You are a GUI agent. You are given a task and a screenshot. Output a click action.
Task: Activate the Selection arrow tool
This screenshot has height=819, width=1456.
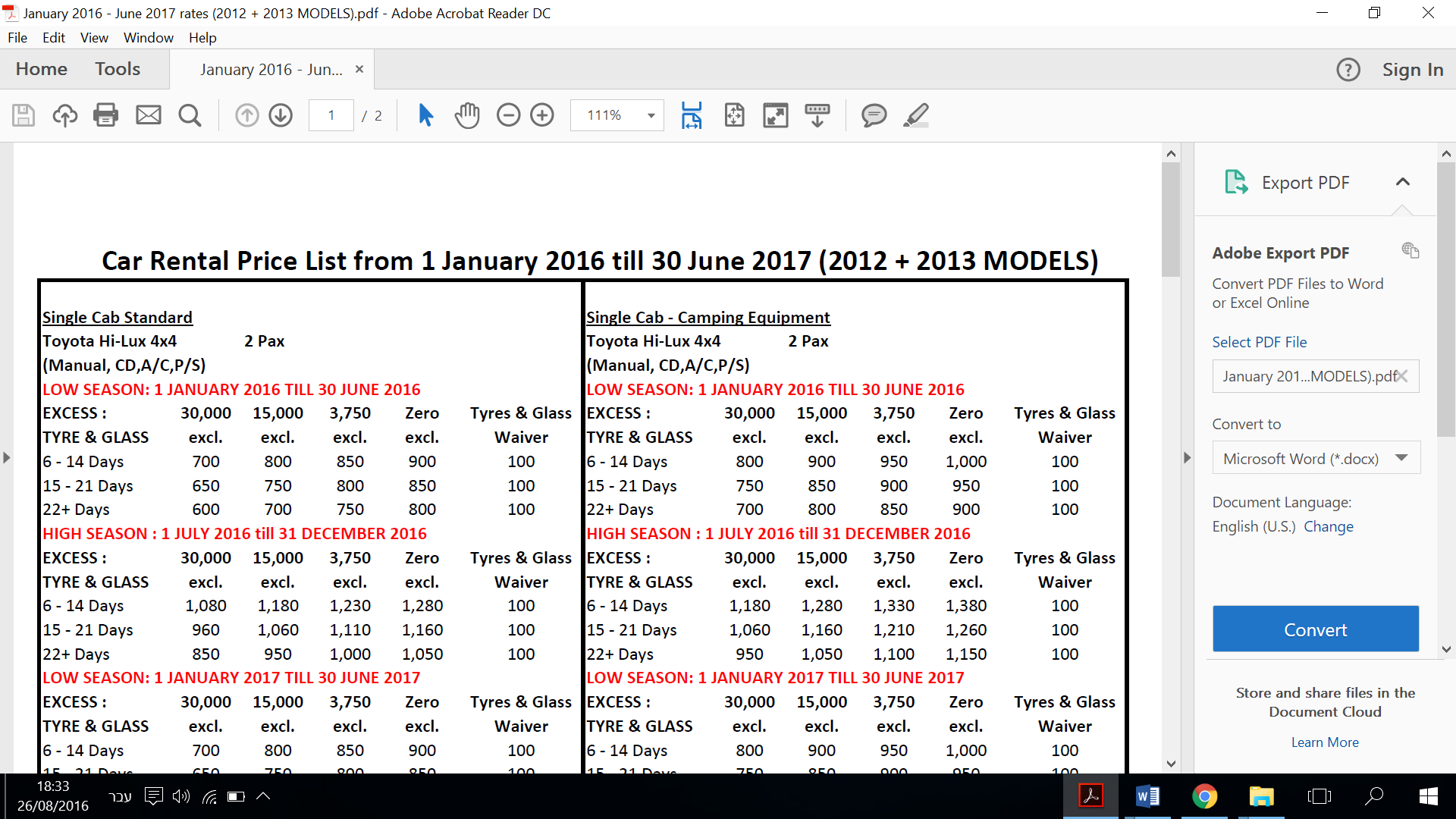click(425, 115)
